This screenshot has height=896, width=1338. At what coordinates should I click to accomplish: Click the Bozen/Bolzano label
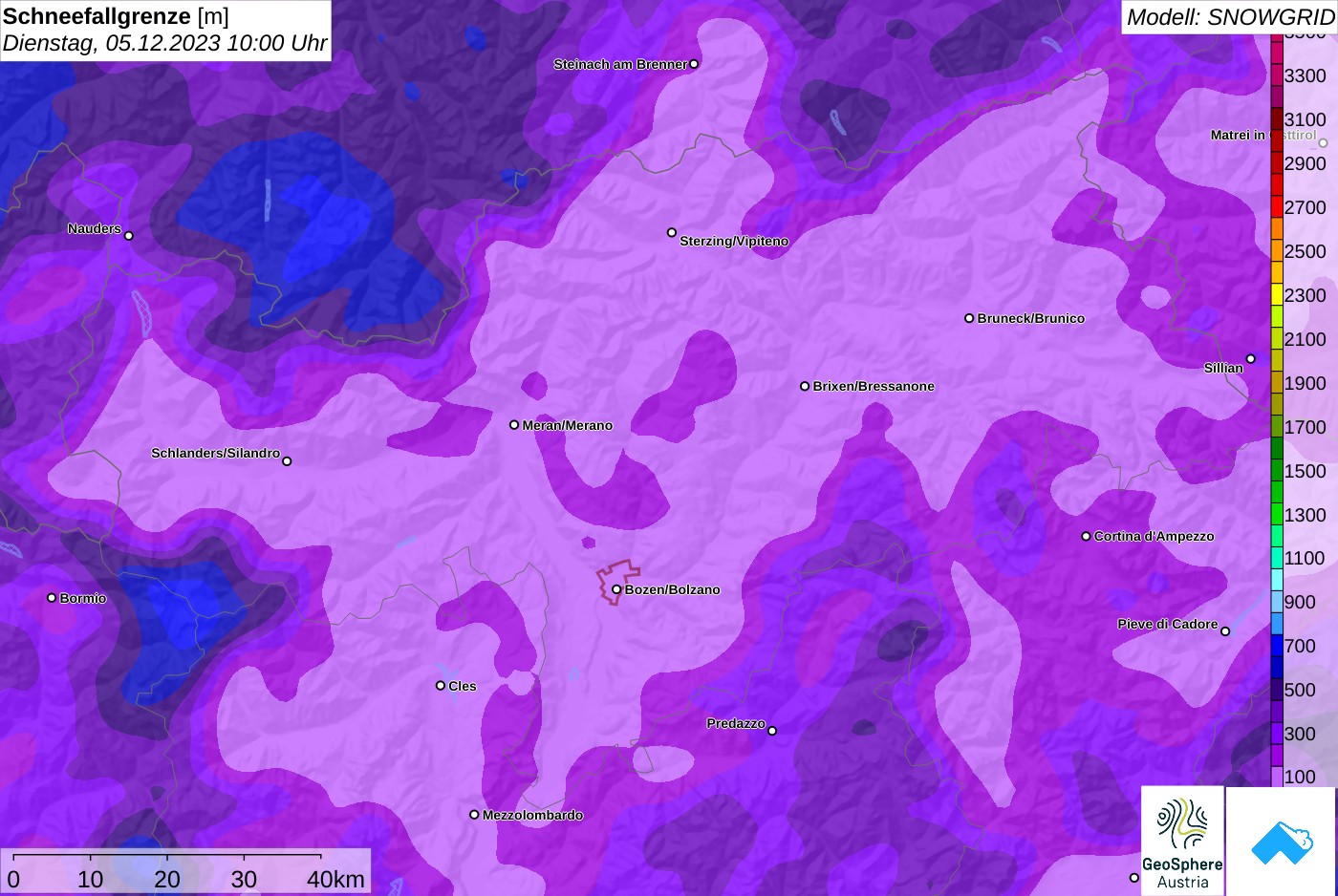[673, 589]
